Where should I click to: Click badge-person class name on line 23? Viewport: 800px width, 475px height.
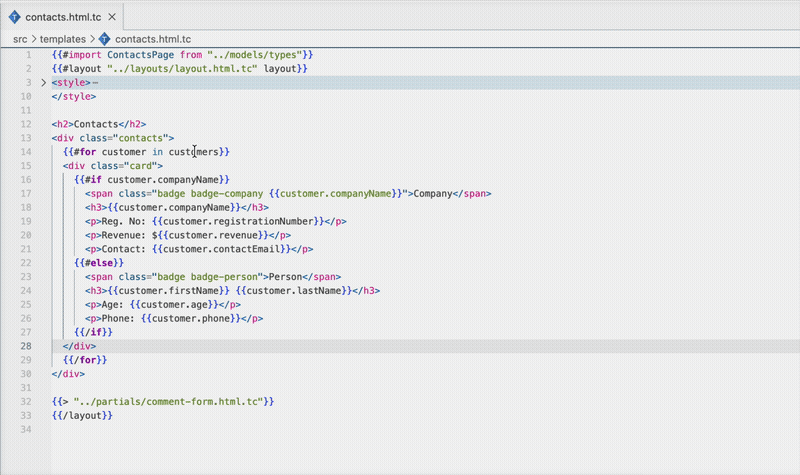coord(224,277)
